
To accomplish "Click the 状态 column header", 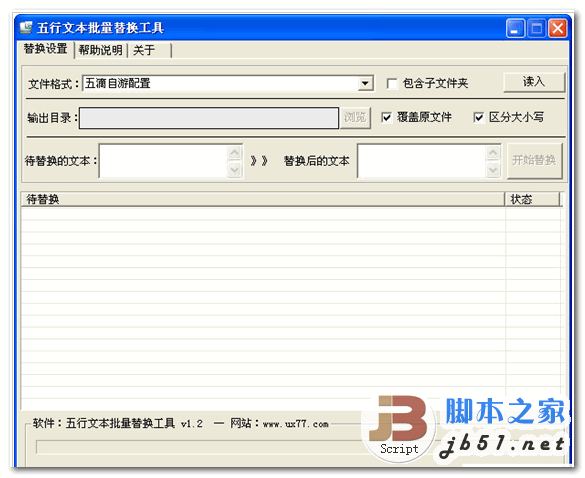I will pos(533,199).
